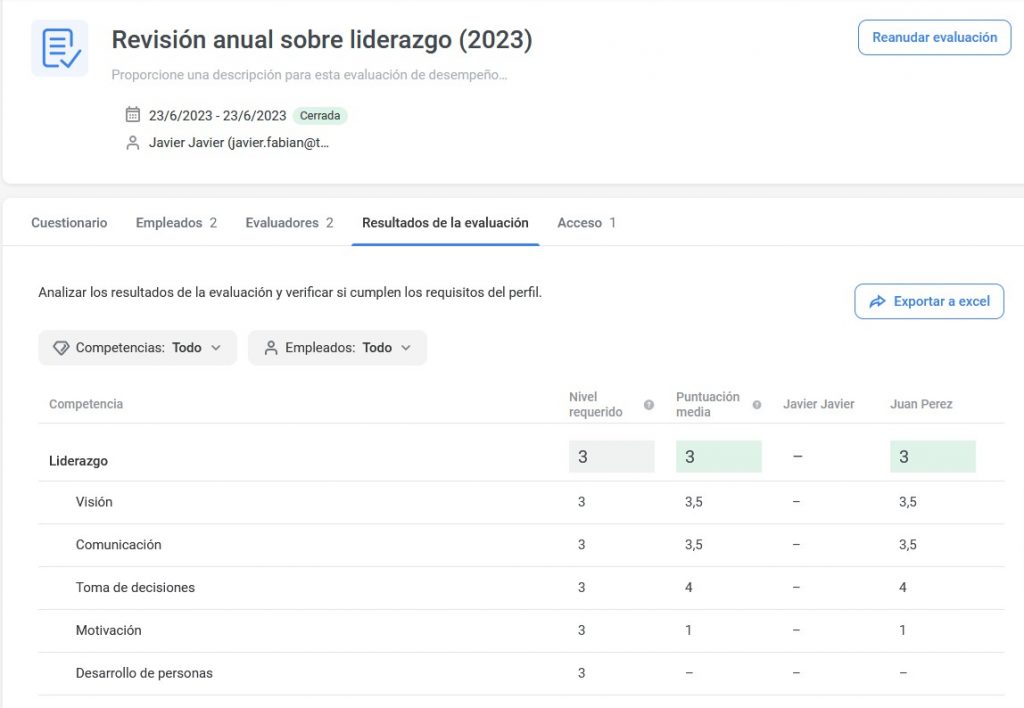Switch to the Evaluadores 2 tab
This screenshot has height=708, width=1024.
tap(289, 223)
